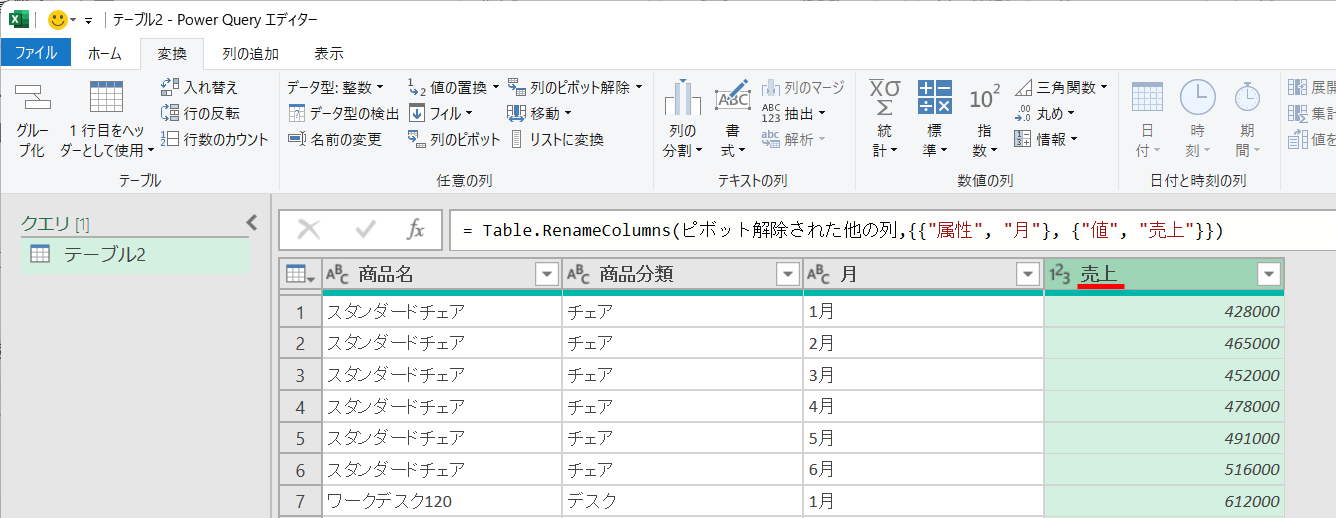Image resolution: width=1336 pixels, height=518 pixels.
Task: Click the formula bar cancel X icon
Action: click(x=309, y=230)
